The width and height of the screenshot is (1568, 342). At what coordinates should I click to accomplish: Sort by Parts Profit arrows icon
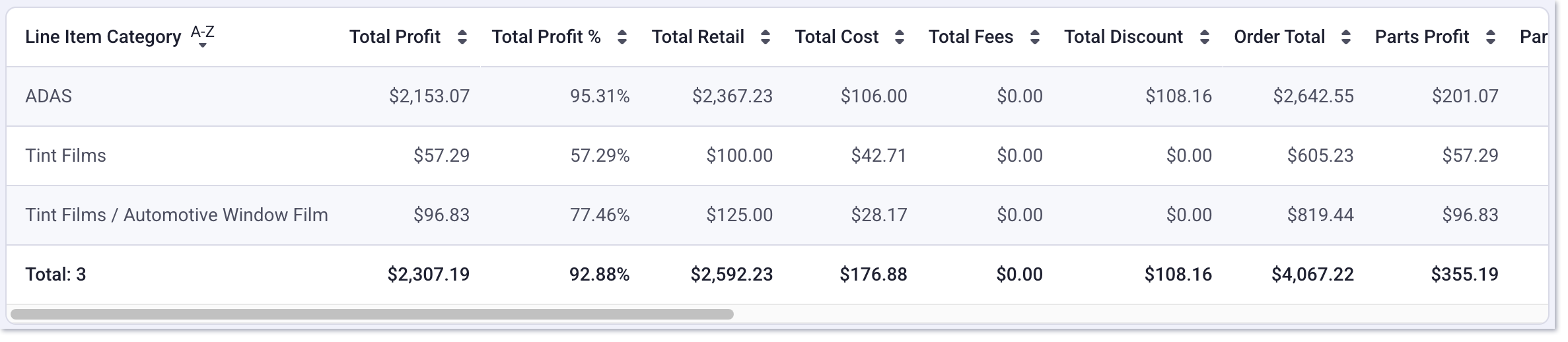(x=1491, y=37)
